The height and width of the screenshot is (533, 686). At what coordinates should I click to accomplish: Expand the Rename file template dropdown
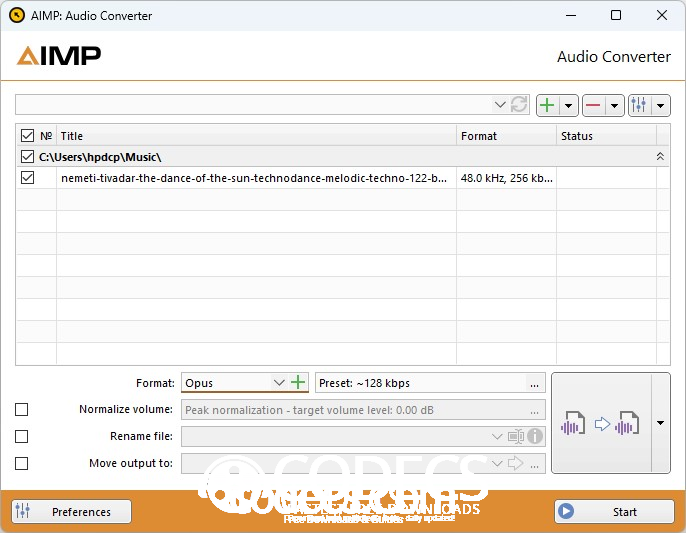tap(497, 436)
